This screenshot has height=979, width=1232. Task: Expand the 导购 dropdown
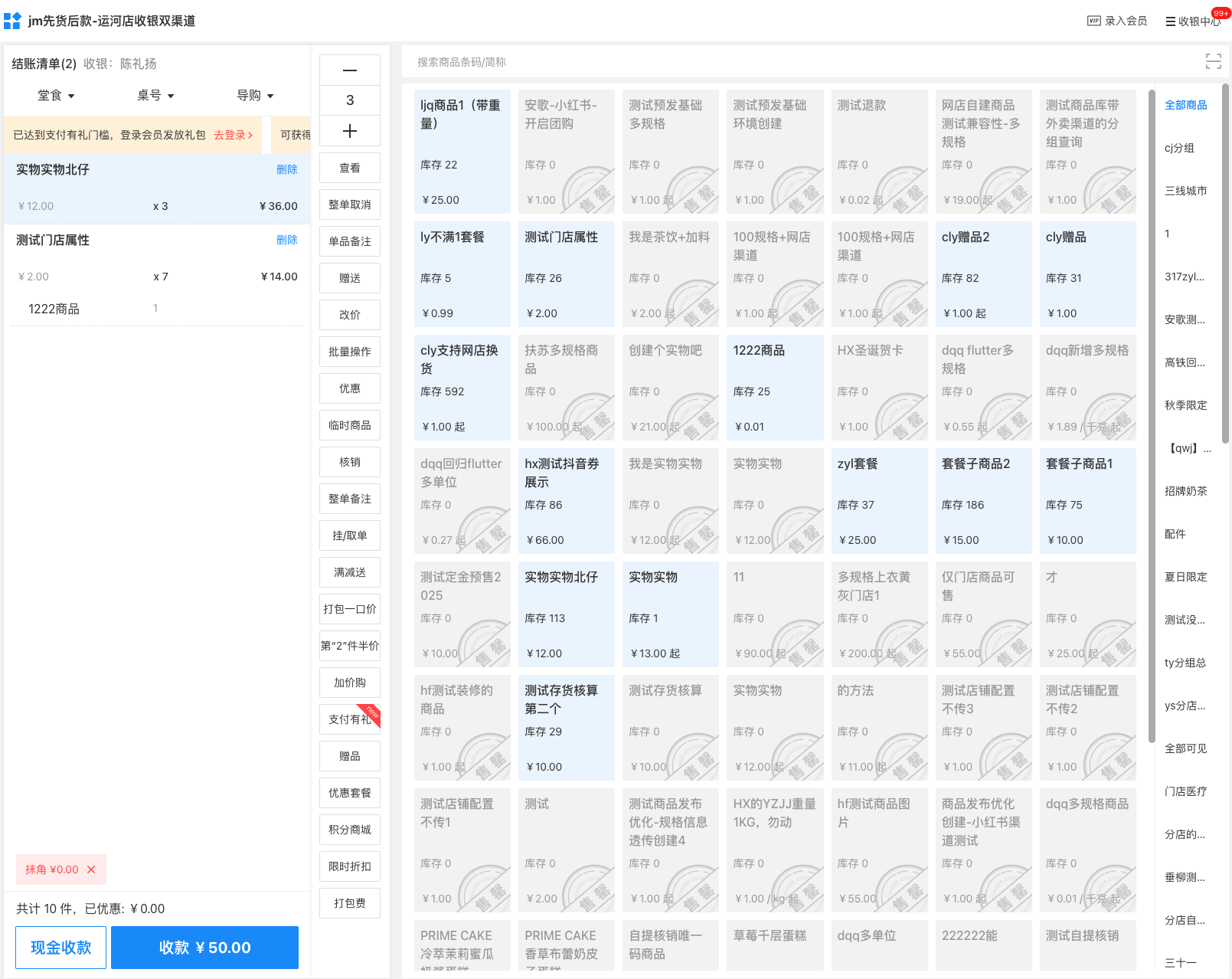tap(255, 96)
